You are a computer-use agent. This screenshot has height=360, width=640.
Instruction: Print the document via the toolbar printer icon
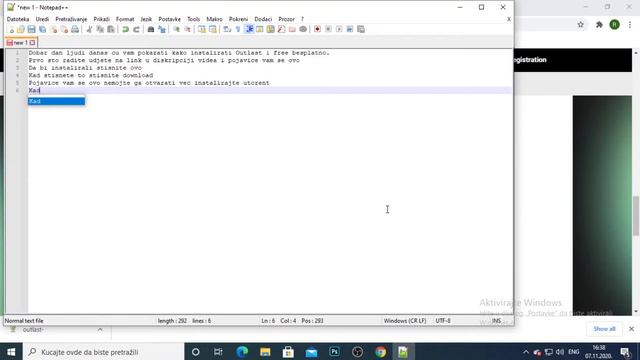(x=75, y=29)
